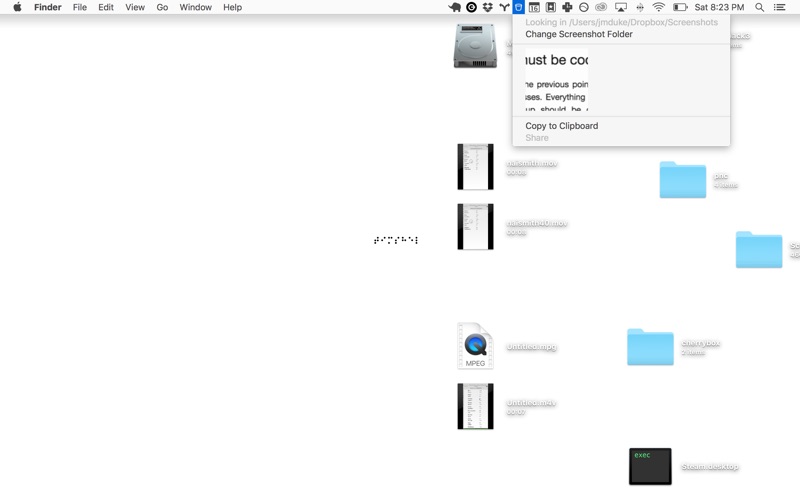800x500 pixels.
Task: Click the Creative Cloud menu bar icon
Action: tap(601, 7)
